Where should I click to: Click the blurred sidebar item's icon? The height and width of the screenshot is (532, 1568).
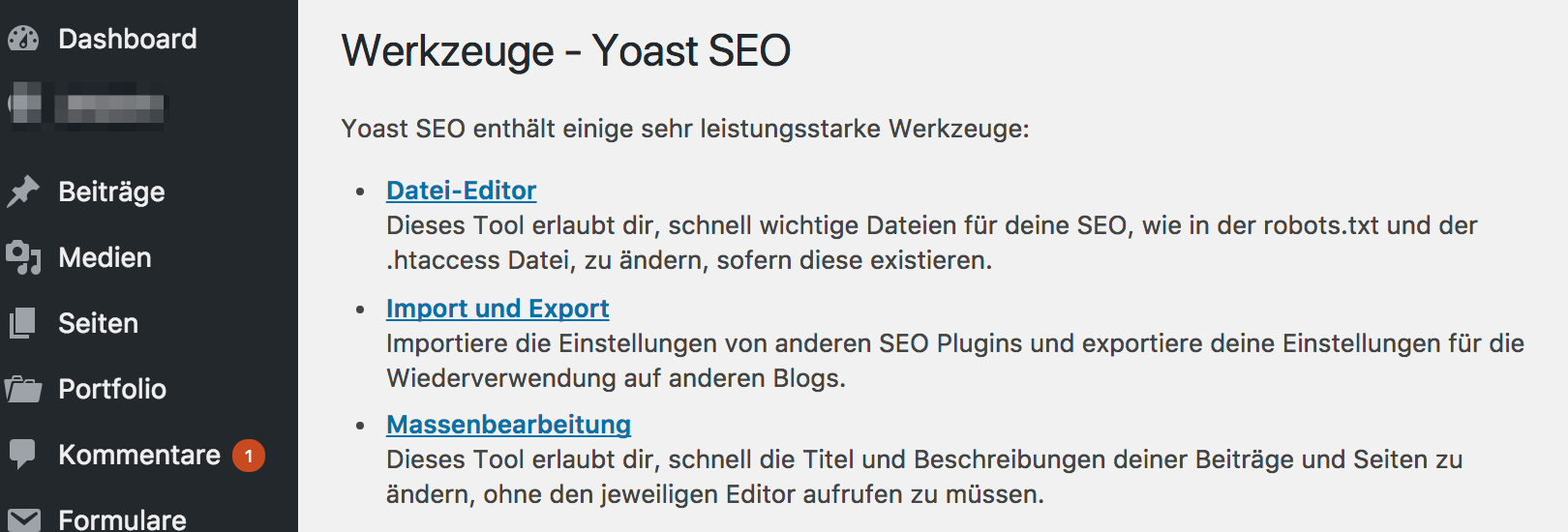(25, 103)
